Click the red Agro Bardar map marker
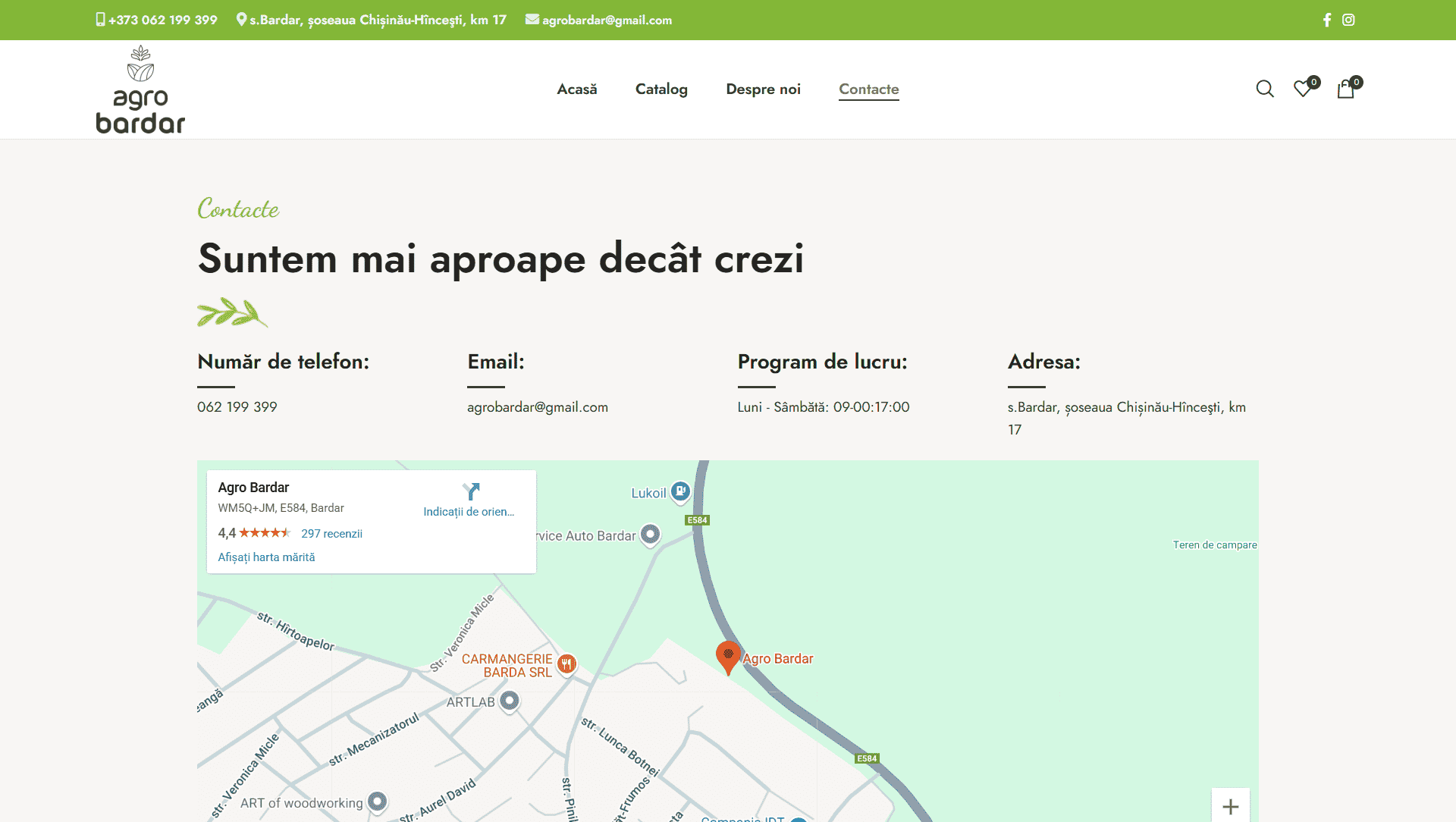Image resolution: width=1456 pixels, height=822 pixels. [x=728, y=657]
